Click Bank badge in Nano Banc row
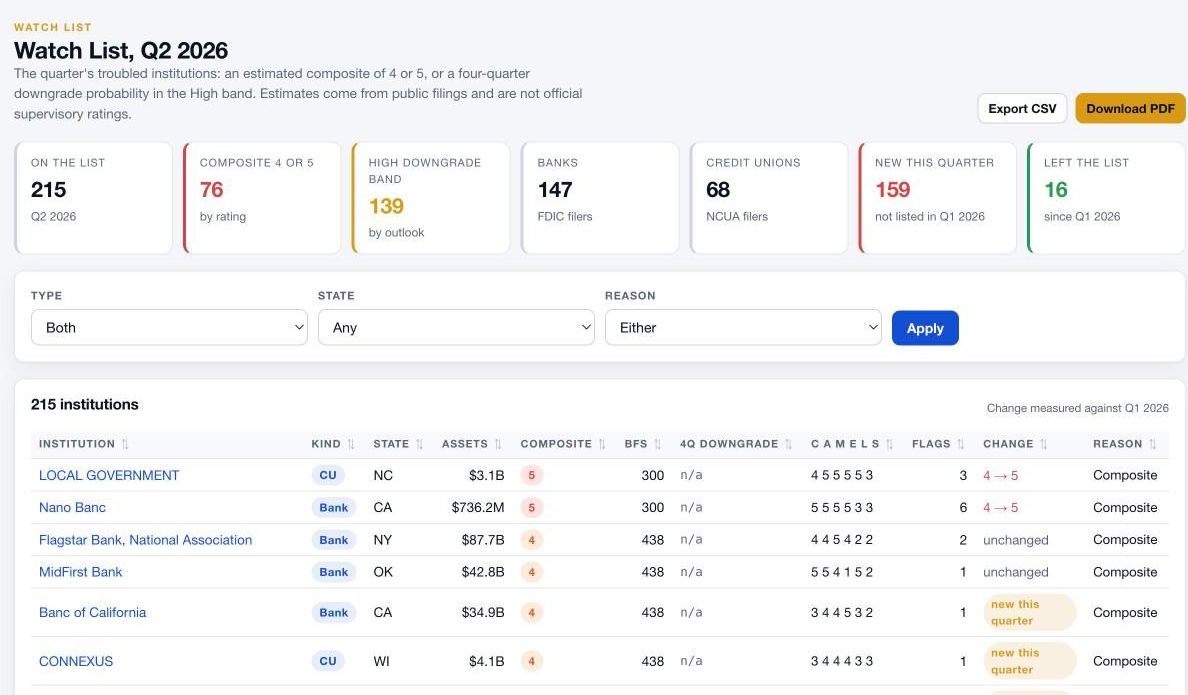This screenshot has height=695, width=1188. pos(333,508)
